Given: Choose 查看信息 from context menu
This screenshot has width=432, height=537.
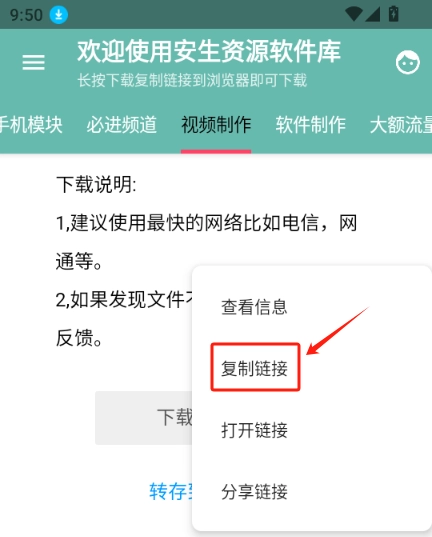Looking at the screenshot, I should point(254,307).
